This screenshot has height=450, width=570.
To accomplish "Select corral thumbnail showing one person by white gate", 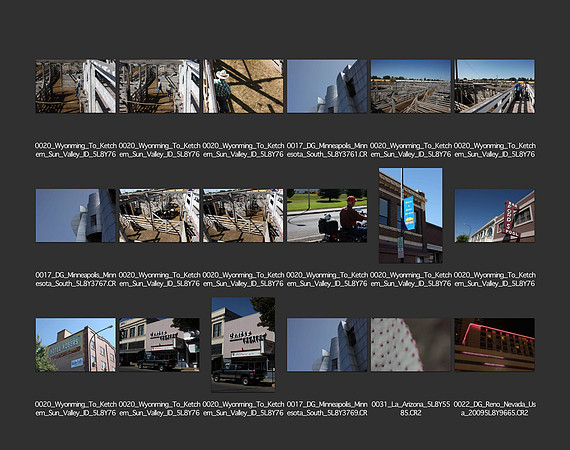I will click(x=76, y=86).
